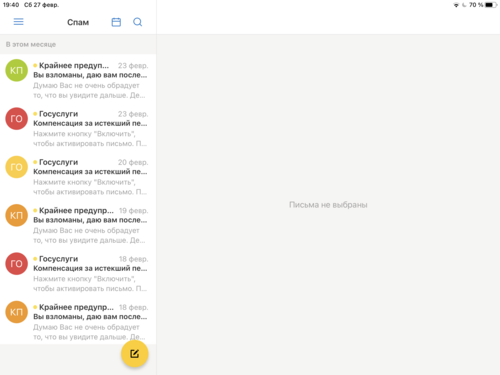Tap the search magnifier icon
The image size is (500, 375).
coord(138,22)
